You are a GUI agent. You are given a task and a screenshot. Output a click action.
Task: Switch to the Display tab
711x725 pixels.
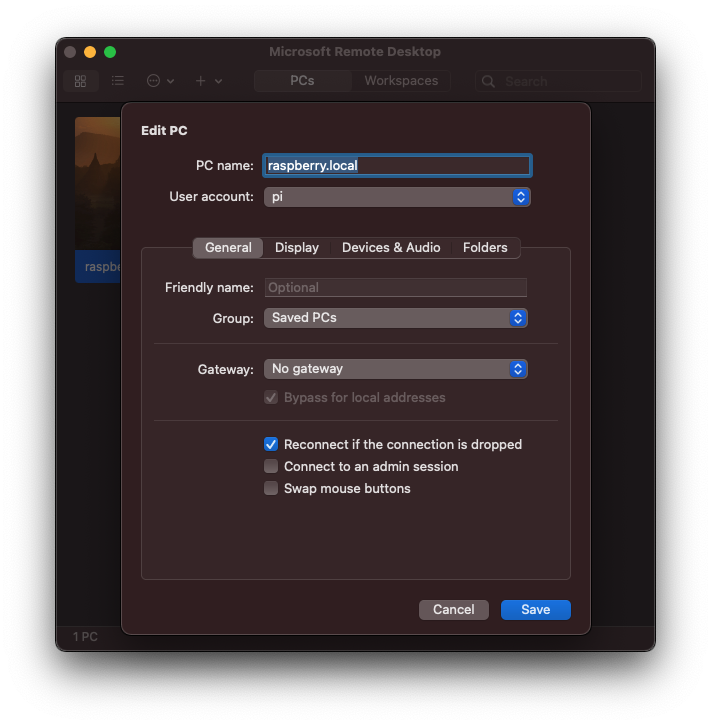pos(297,247)
